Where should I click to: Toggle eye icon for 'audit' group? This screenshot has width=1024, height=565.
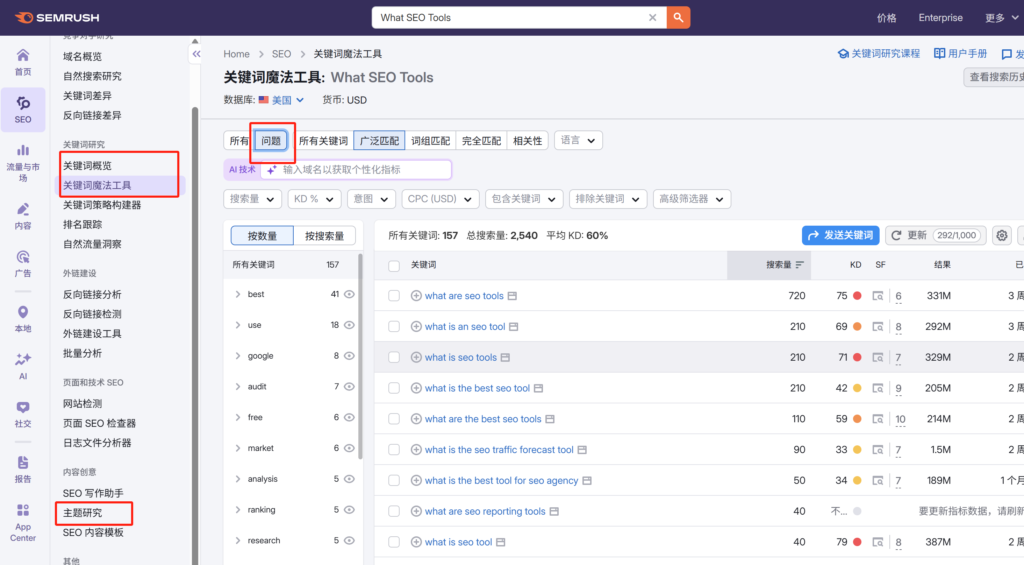349,387
